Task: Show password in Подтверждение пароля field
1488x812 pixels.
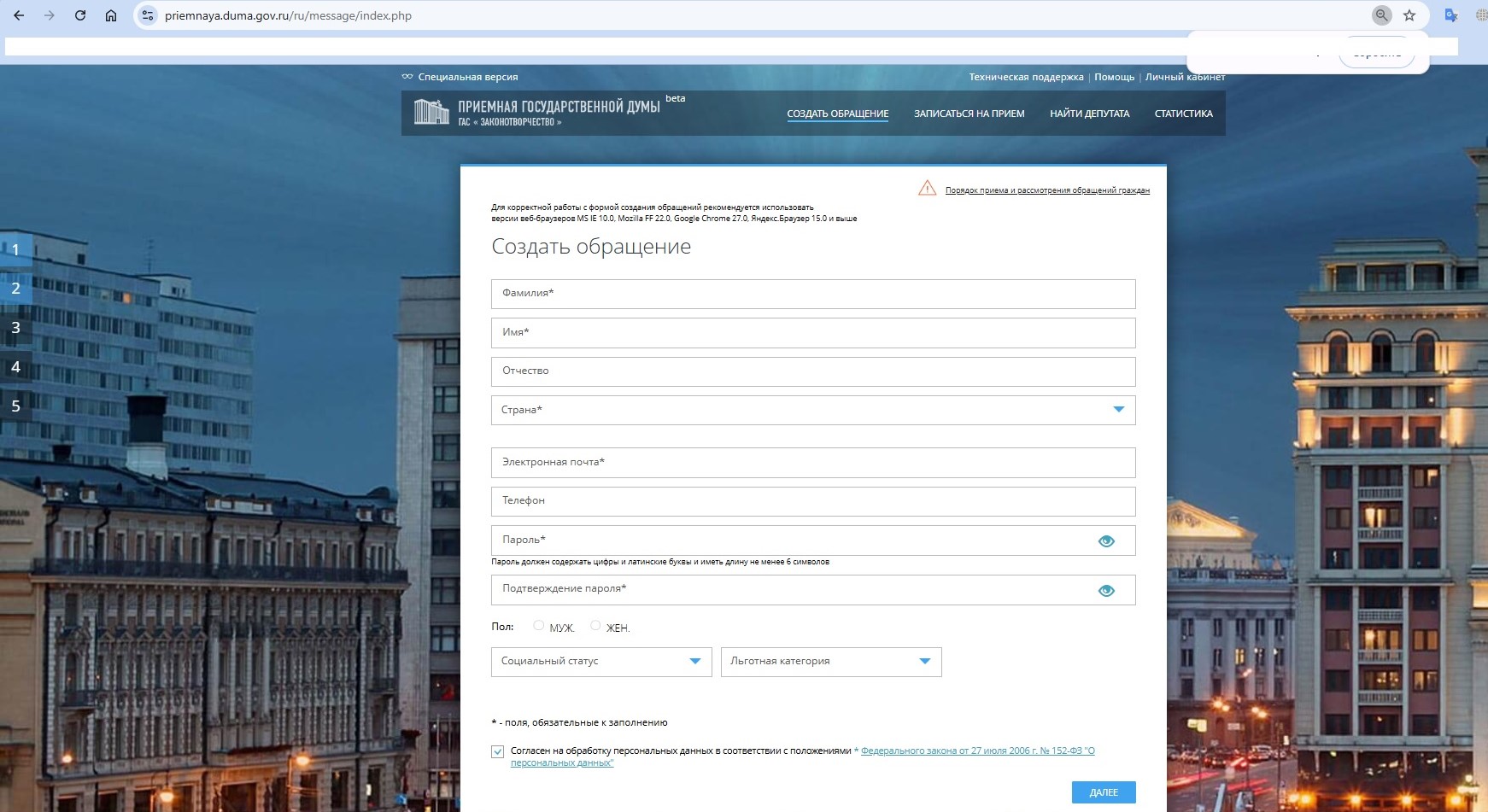Action: click(x=1106, y=590)
